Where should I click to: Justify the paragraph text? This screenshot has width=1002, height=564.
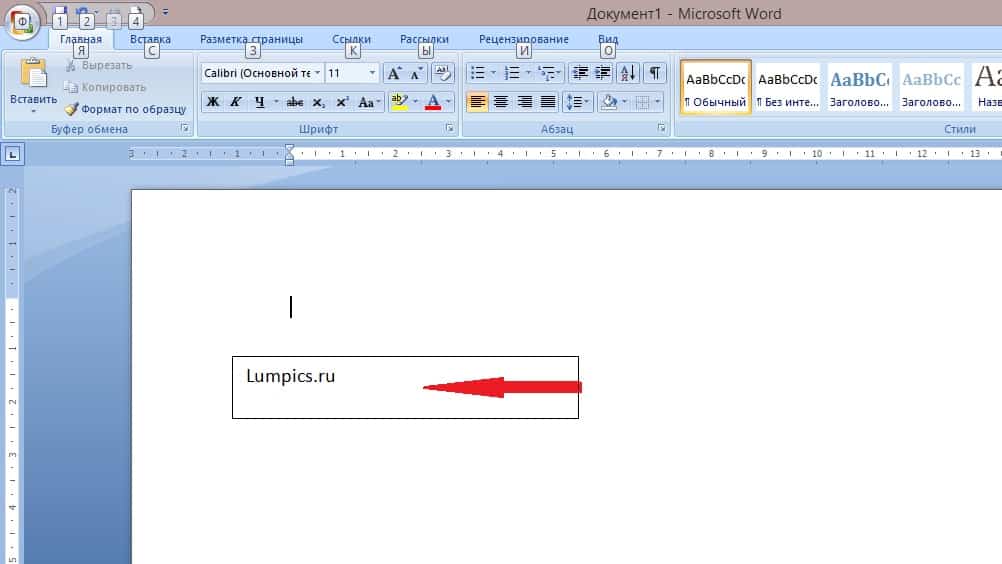[x=548, y=102]
